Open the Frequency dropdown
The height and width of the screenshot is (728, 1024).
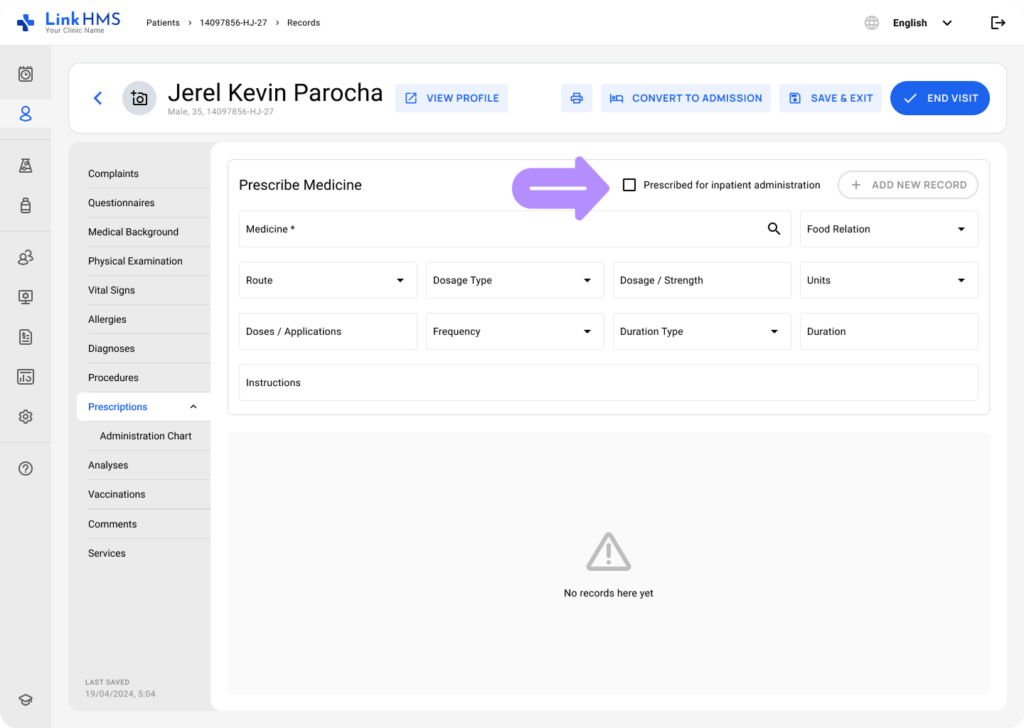[x=514, y=331]
